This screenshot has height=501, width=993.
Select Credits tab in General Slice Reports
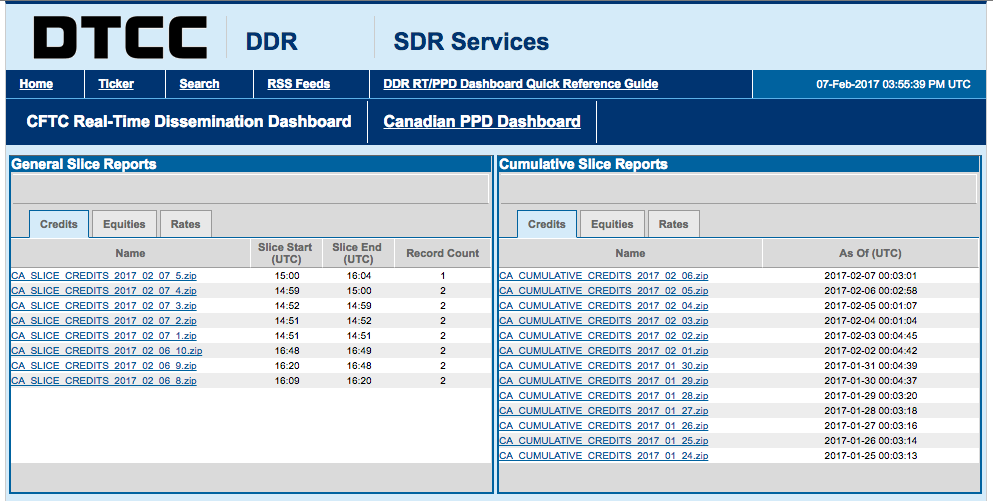coord(59,224)
